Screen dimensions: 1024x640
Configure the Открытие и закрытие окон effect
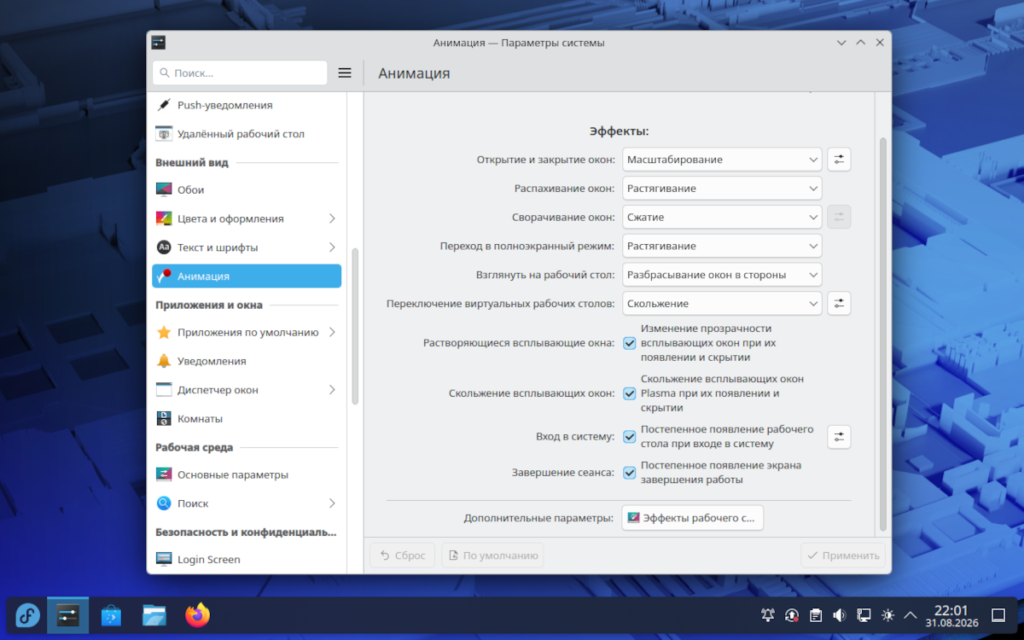pos(839,159)
